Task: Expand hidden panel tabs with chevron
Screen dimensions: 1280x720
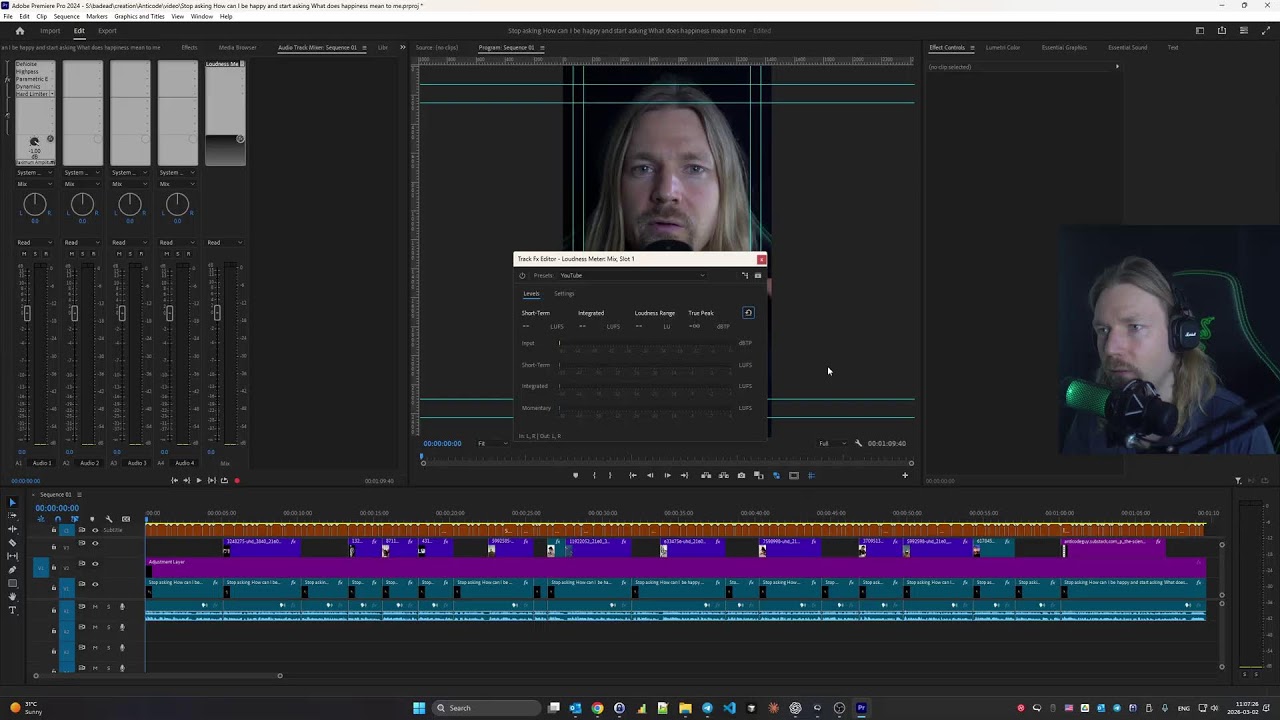Action: point(403,47)
